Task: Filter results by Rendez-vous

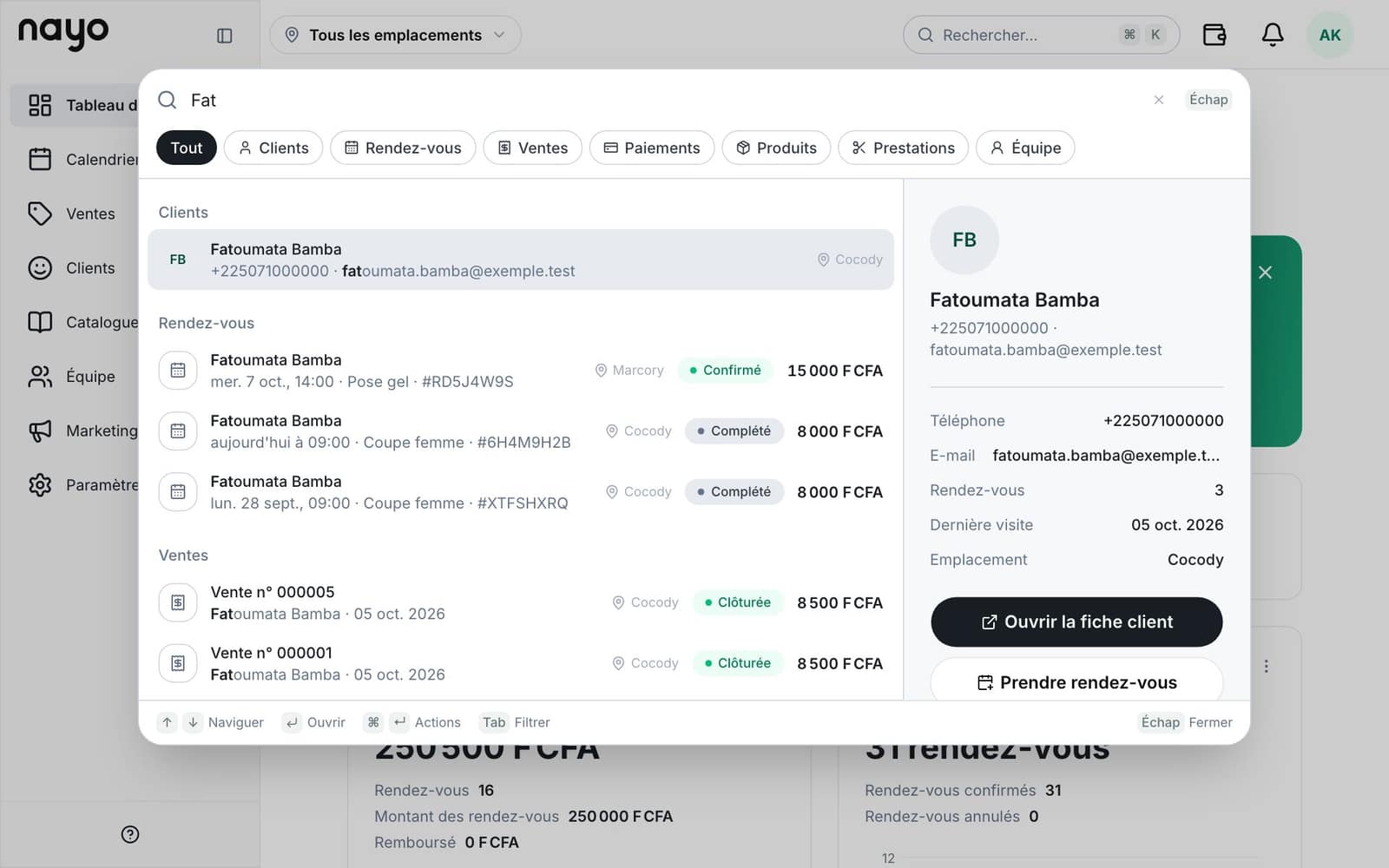Action: (x=403, y=148)
